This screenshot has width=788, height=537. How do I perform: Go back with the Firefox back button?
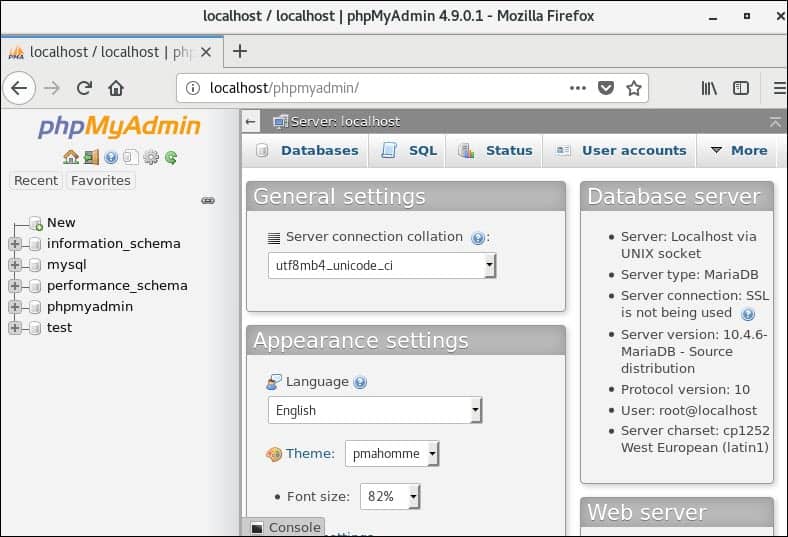19,88
